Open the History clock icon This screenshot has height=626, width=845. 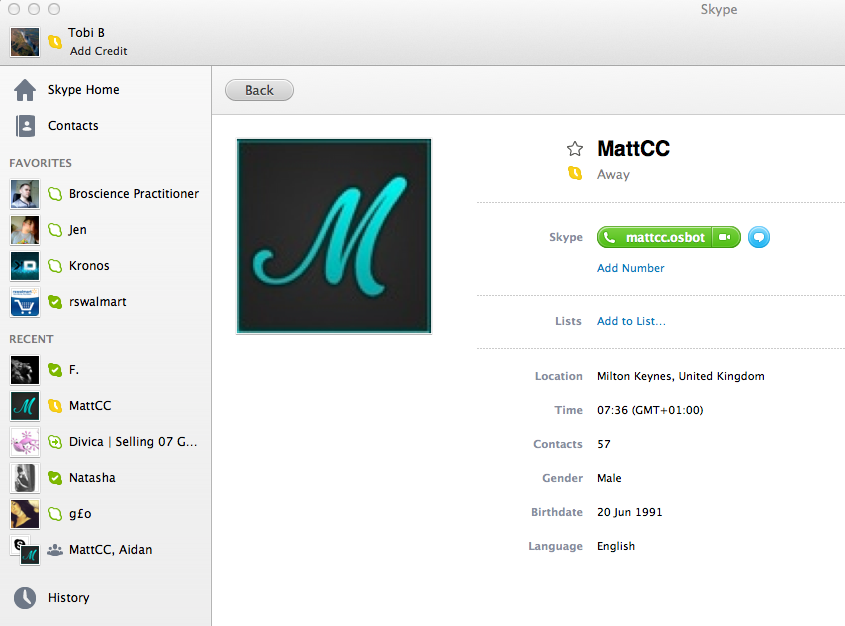tap(25, 598)
